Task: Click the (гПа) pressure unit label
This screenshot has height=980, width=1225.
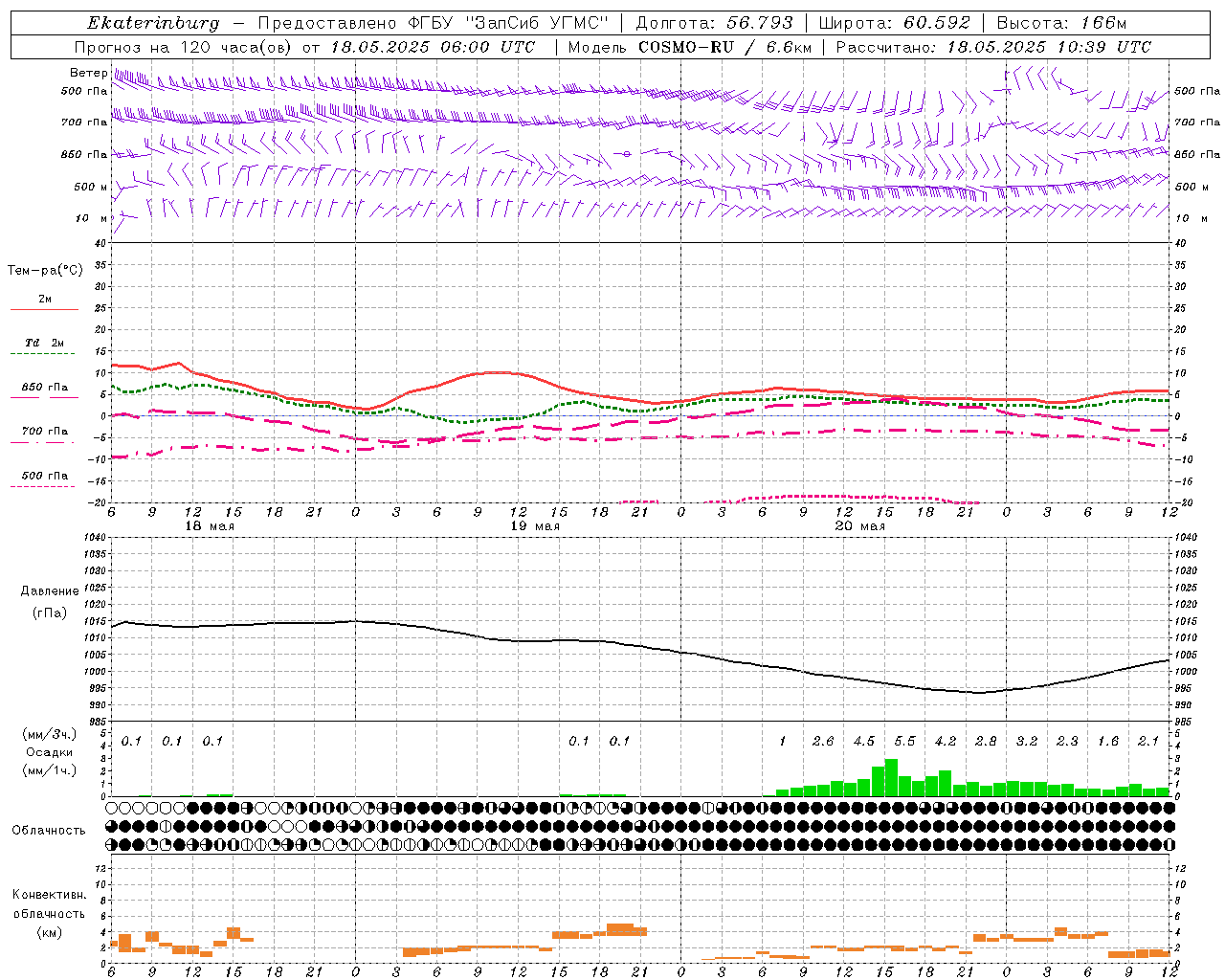Action: tap(50, 613)
